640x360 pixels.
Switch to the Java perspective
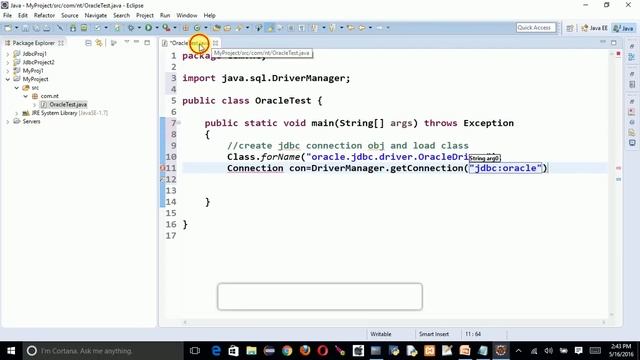click(623, 28)
